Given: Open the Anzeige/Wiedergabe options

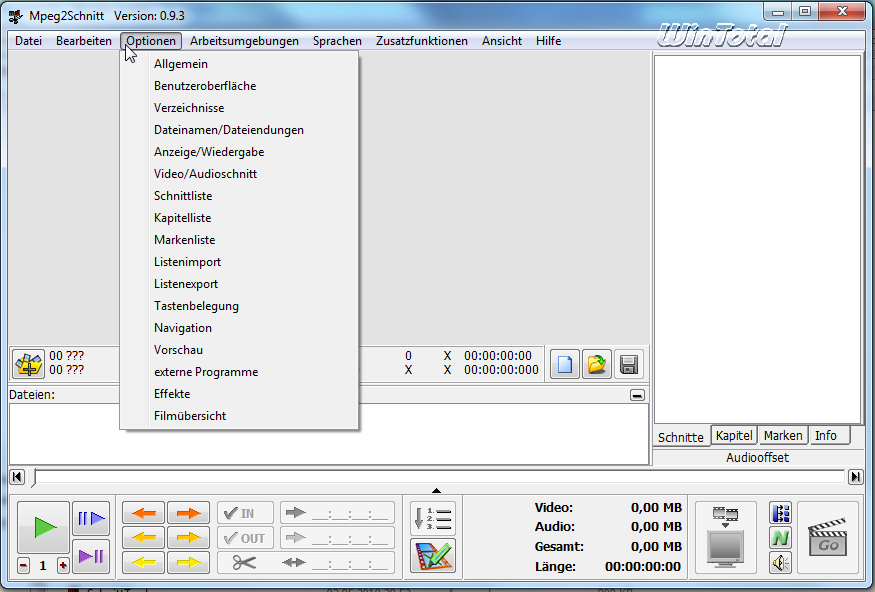Looking at the screenshot, I should 239,152.
